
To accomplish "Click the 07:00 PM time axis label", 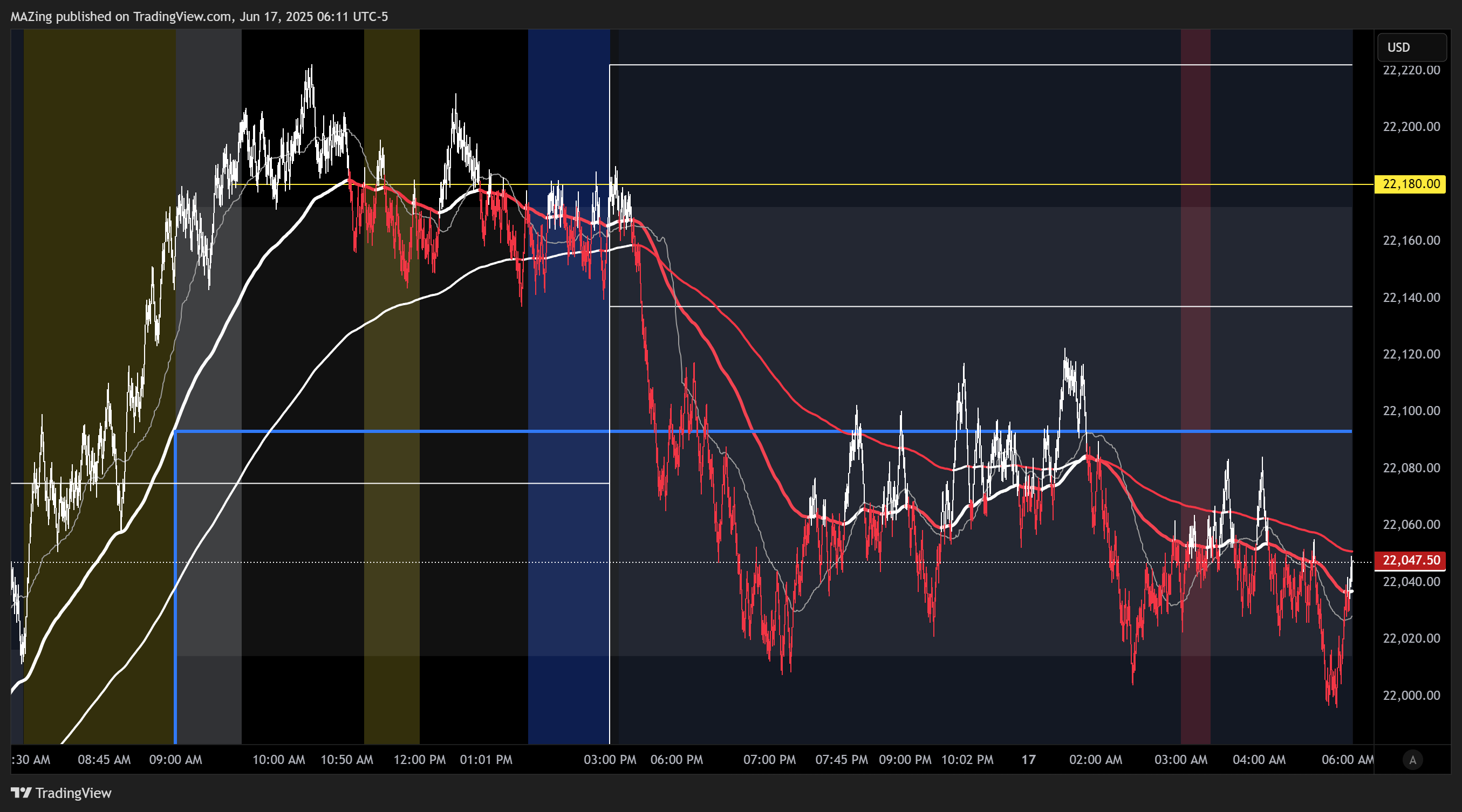I will point(770,760).
